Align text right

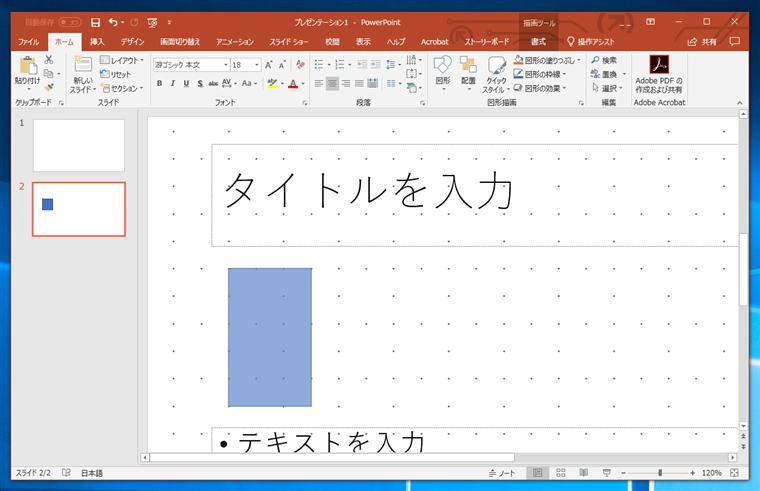click(x=346, y=83)
